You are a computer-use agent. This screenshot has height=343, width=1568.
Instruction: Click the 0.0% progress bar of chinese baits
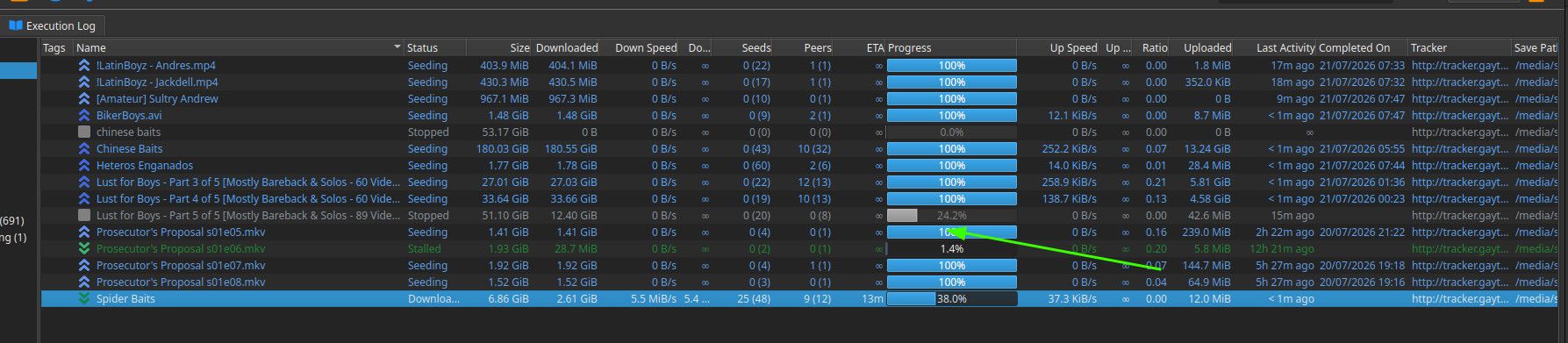(952, 132)
